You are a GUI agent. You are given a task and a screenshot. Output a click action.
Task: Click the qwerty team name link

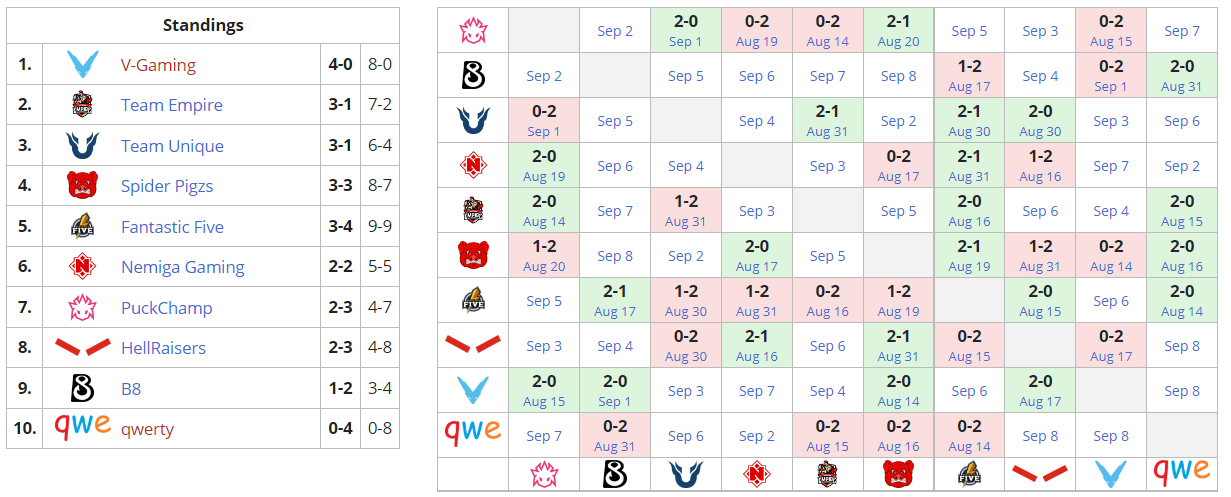pos(147,429)
